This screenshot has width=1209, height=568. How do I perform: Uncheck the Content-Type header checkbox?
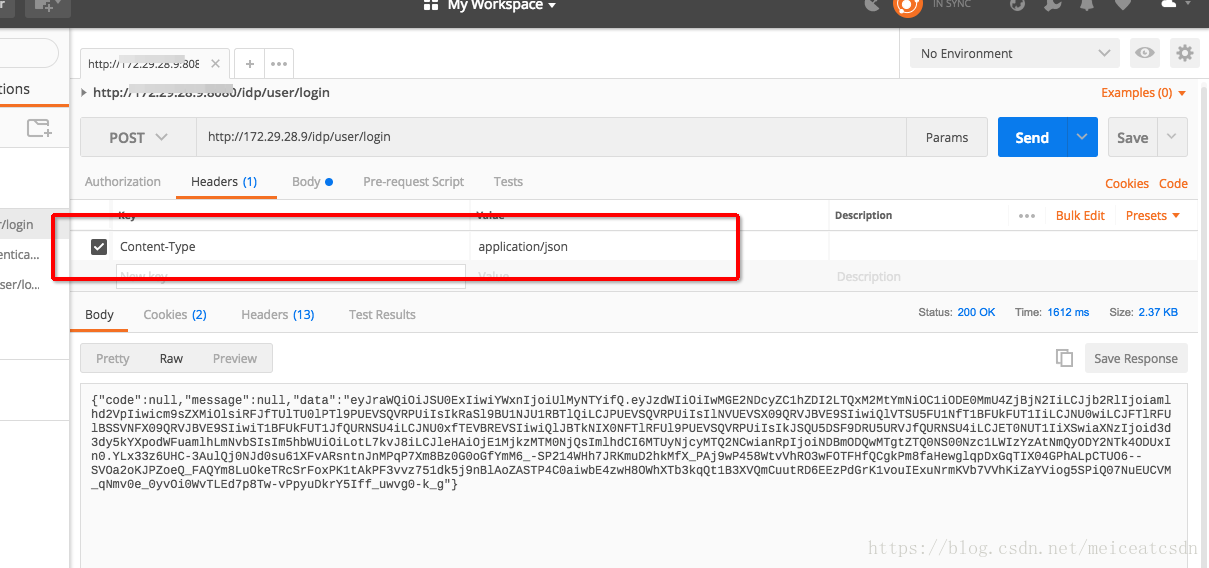pyautogui.click(x=99, y=246)
